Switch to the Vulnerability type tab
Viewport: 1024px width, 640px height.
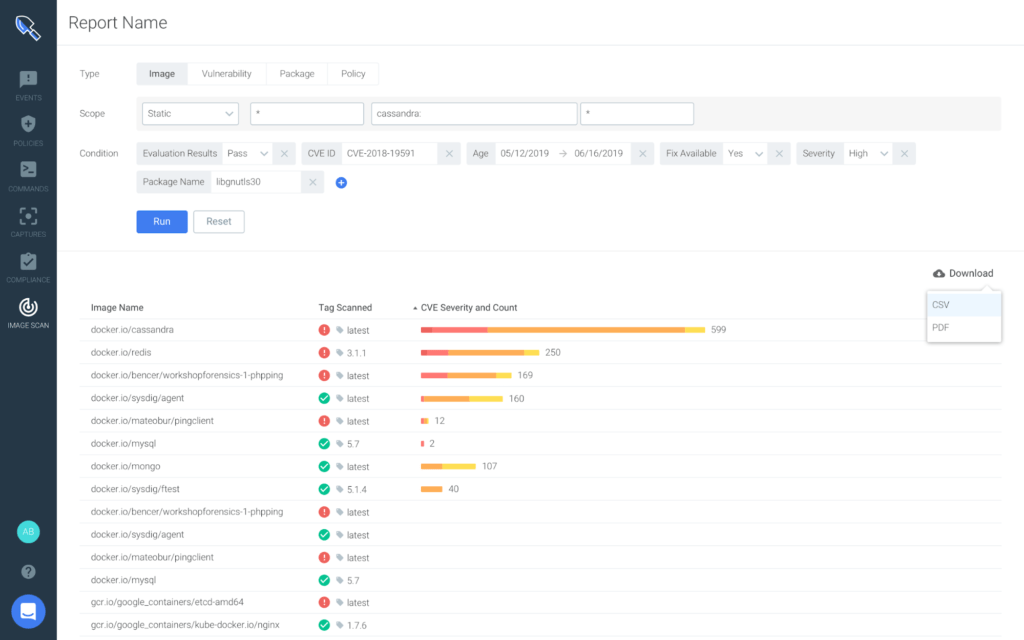coord(226,74)
